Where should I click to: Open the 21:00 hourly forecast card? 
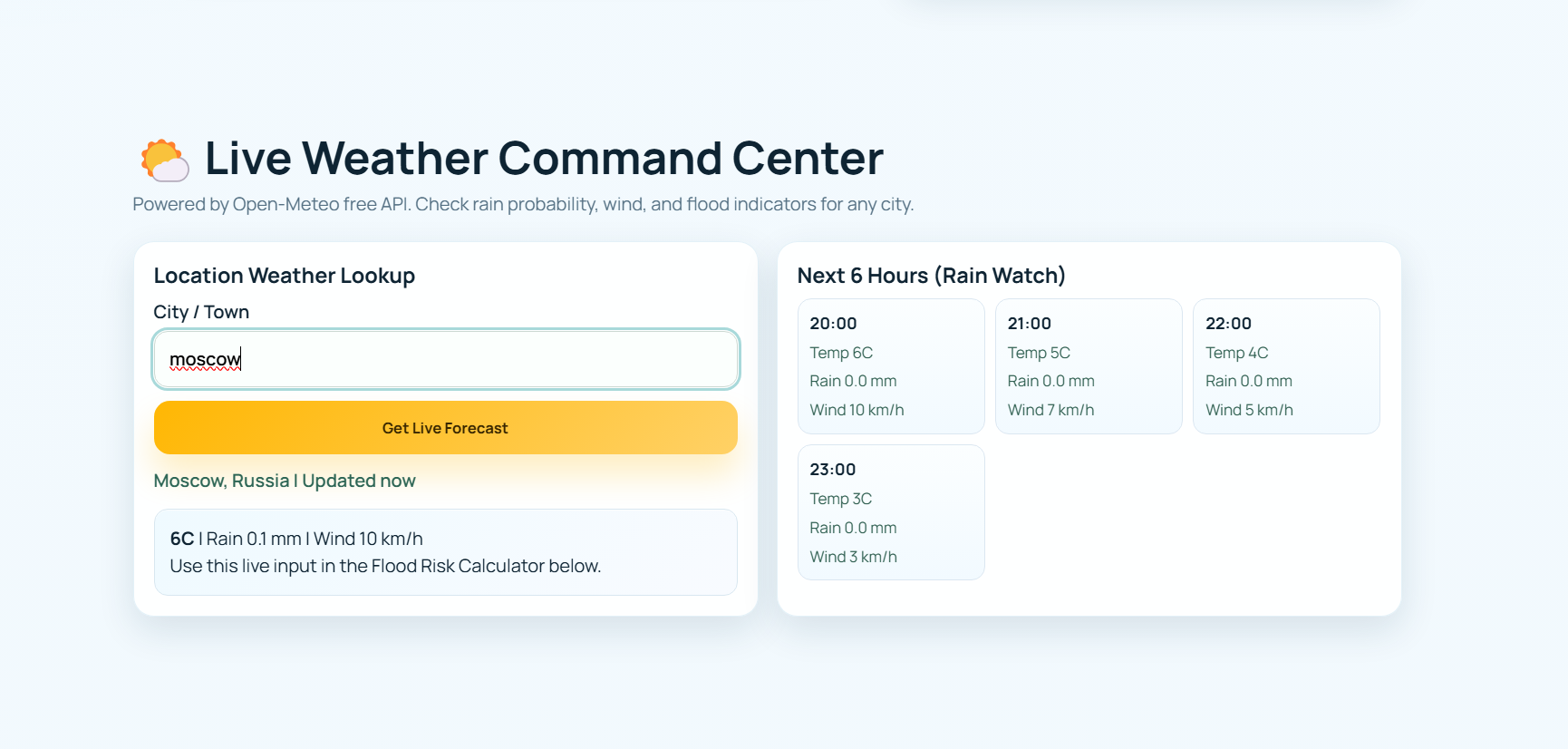(1089, 366)
